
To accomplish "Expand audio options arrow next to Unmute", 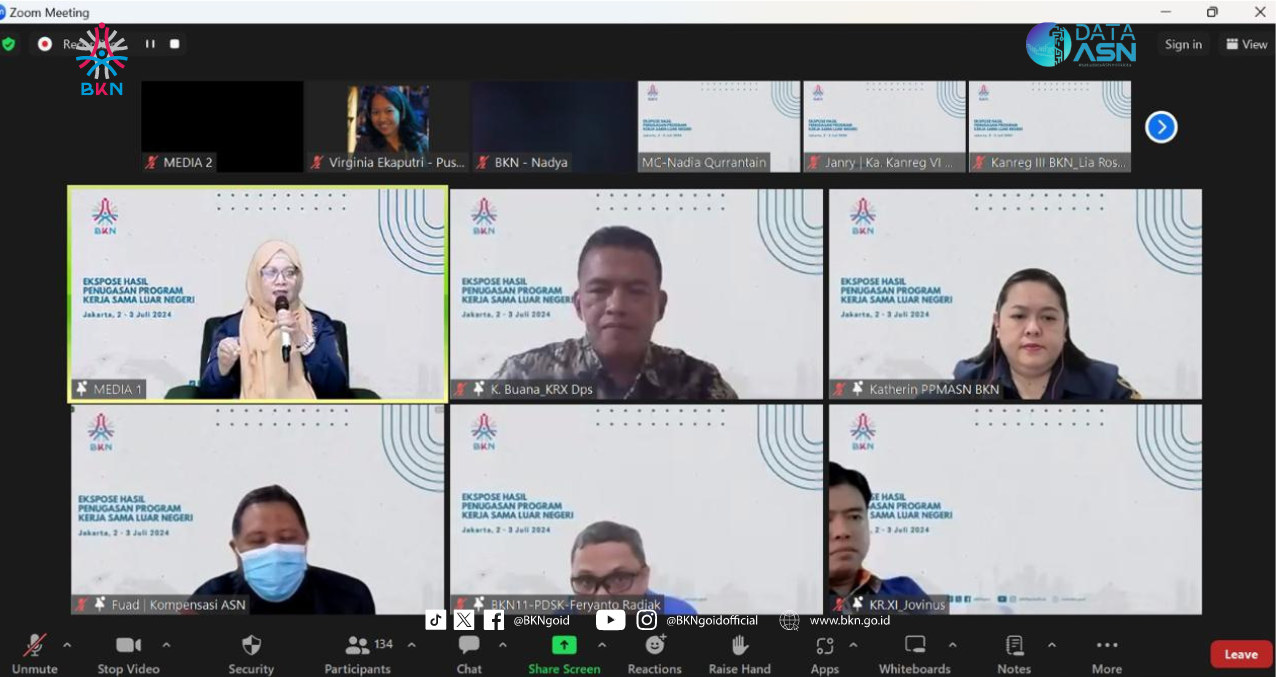I will pyautogui.click(x=67, y=645).
